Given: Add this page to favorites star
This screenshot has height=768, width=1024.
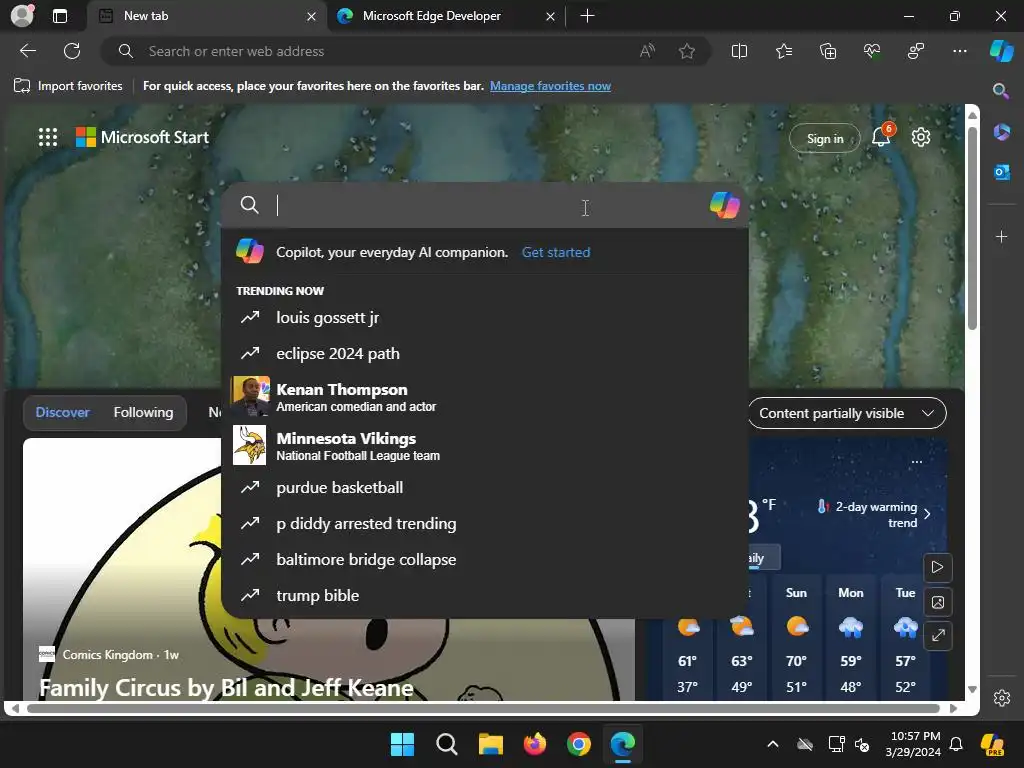Looking at the screenshot, I should (x=686, y=51).
